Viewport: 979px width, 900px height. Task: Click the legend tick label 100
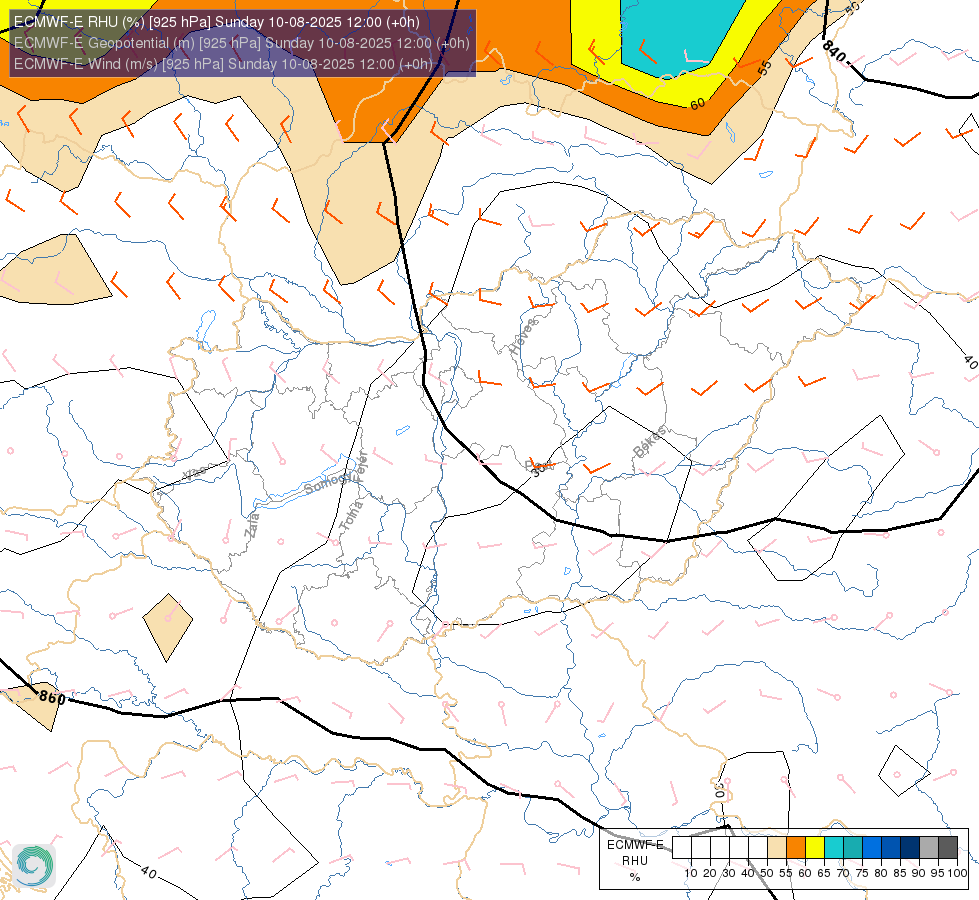(958, 873)
